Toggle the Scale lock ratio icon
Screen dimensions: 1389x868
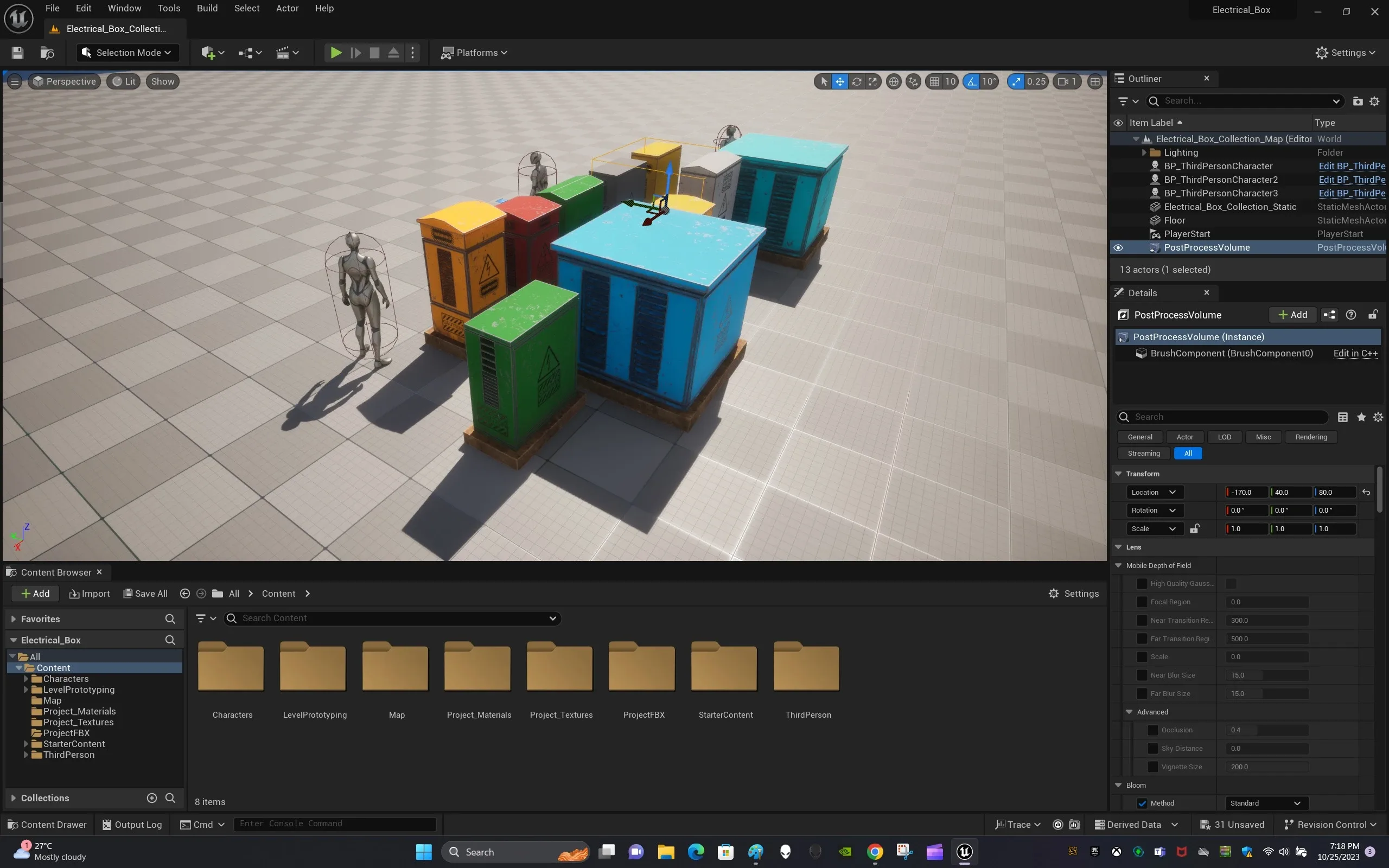[x=1194, y=529]
